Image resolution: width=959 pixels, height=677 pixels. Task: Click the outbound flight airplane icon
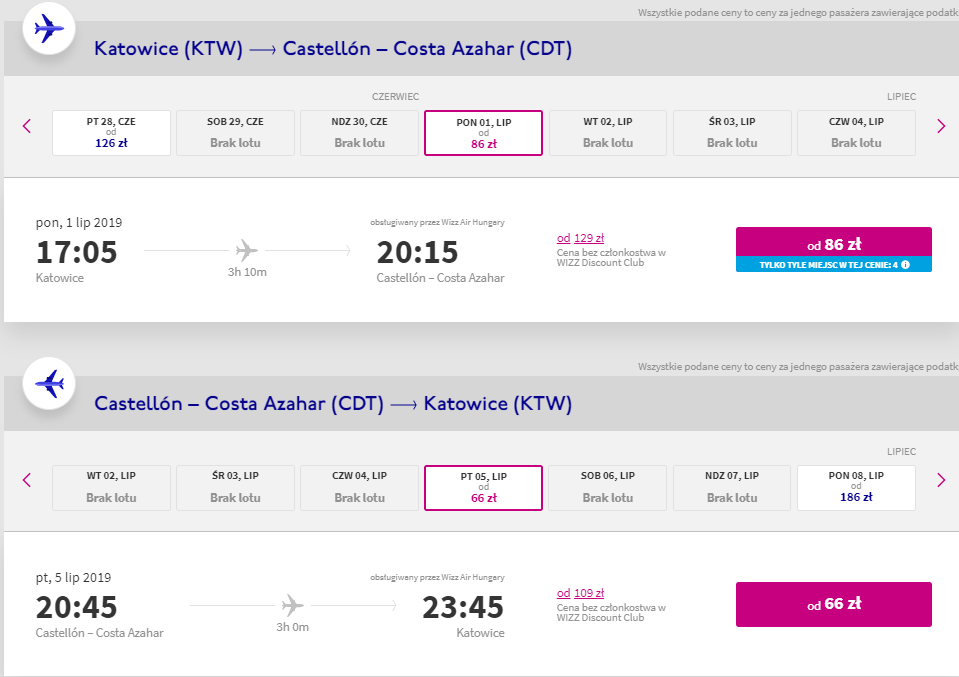coord(49,29)
